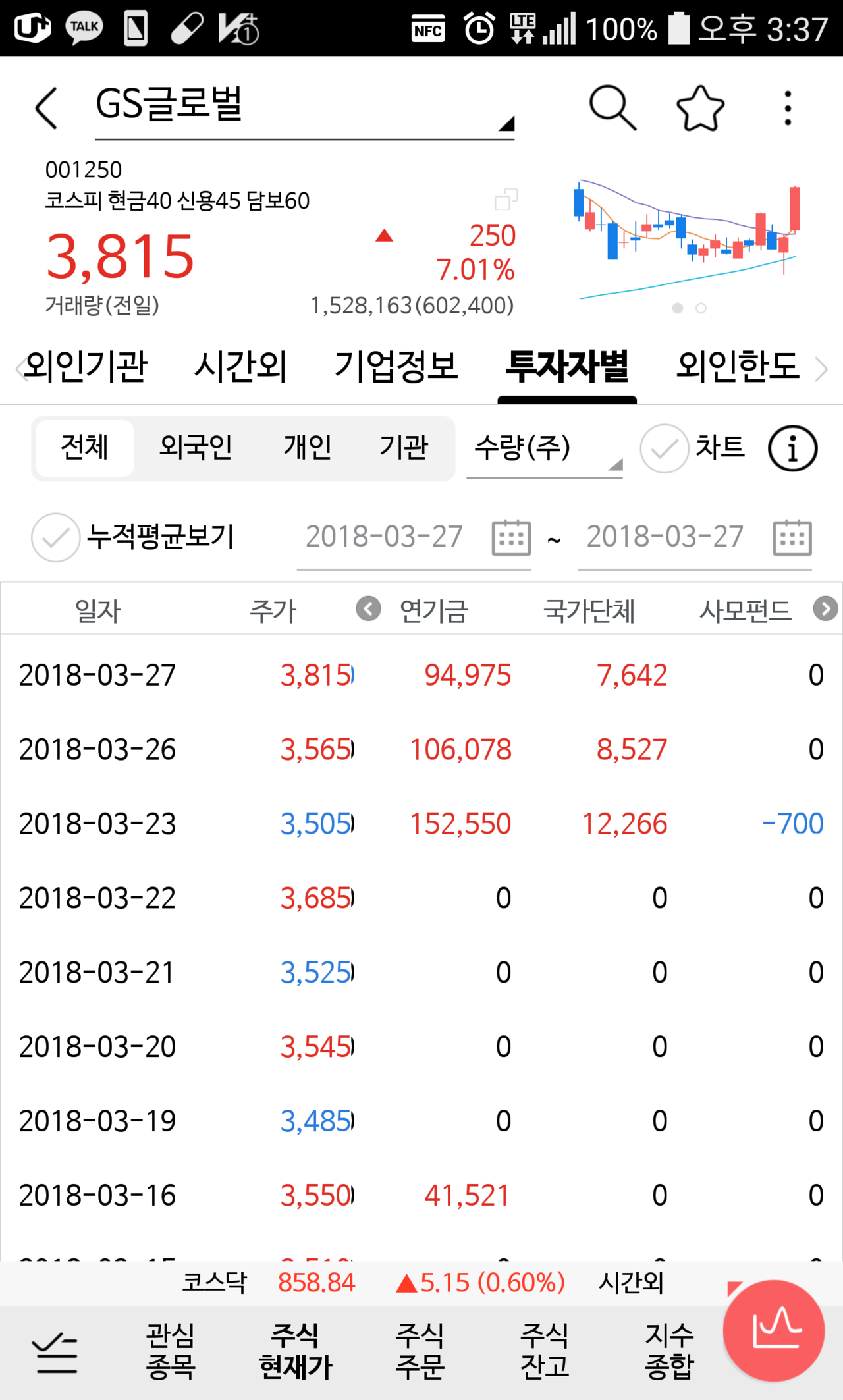Select the 2018-03-27 date row
The image size is (843, 1400).
click(421, 675)
